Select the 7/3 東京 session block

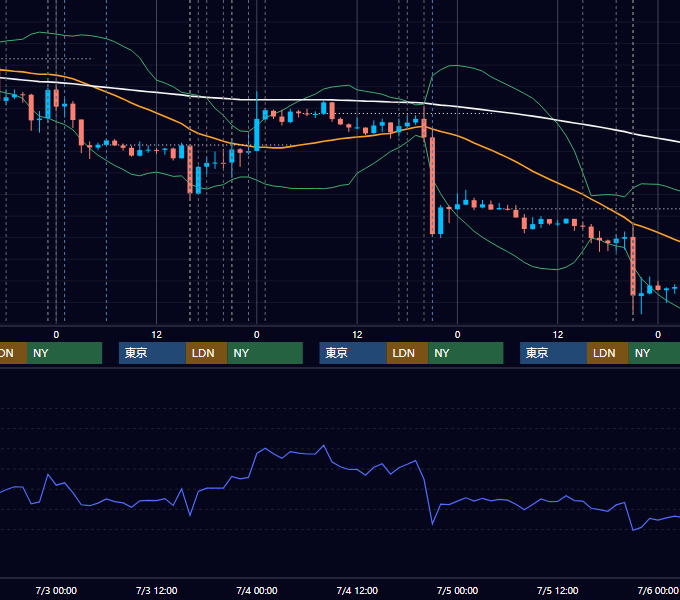tap(152, 353)
